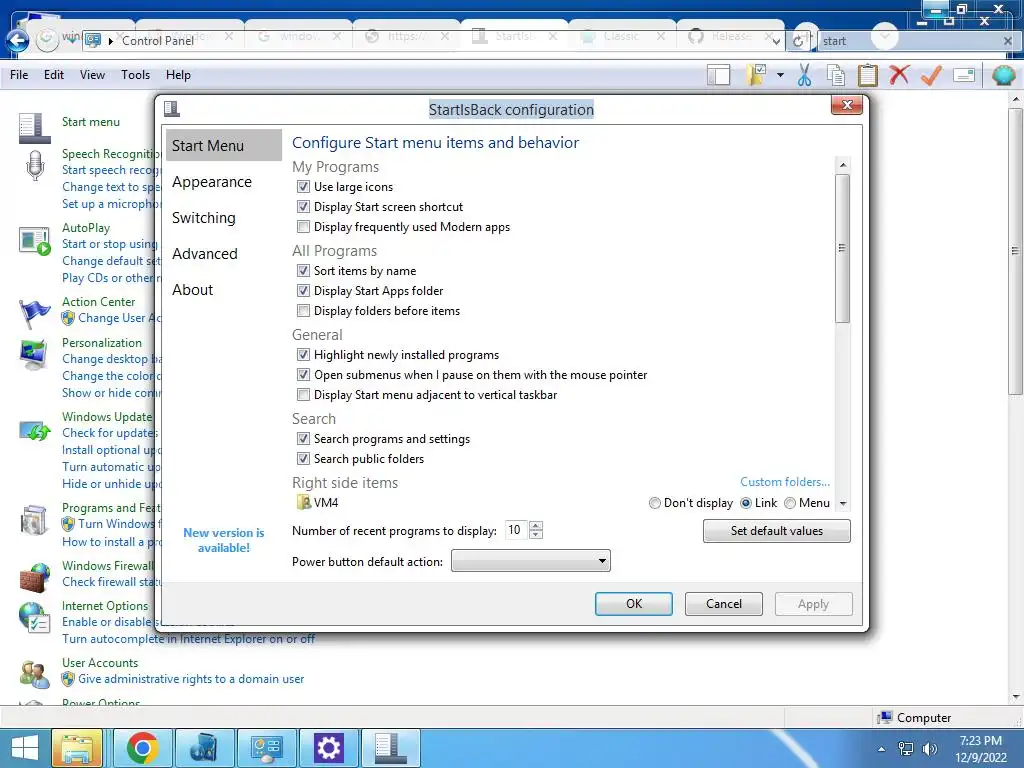Viewport: 1024px width, 768px height.
Task: Click the Copy toolbar icon
Action: [836, 75]
